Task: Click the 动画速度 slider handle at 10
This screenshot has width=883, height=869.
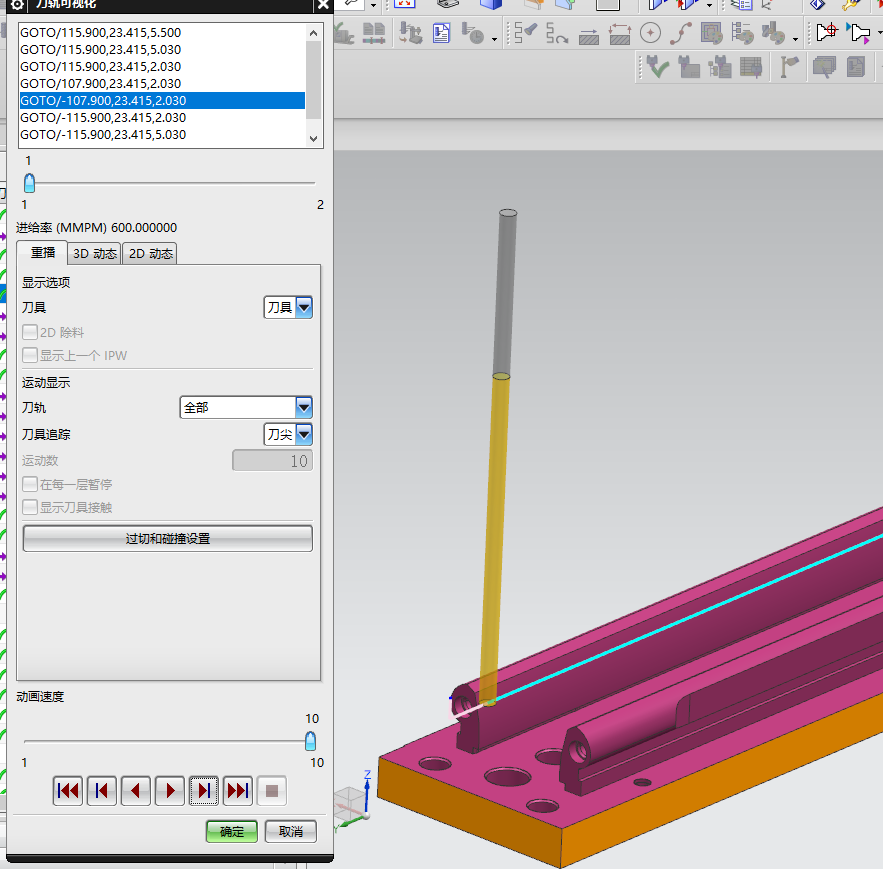Action: (x=310, y=741)
